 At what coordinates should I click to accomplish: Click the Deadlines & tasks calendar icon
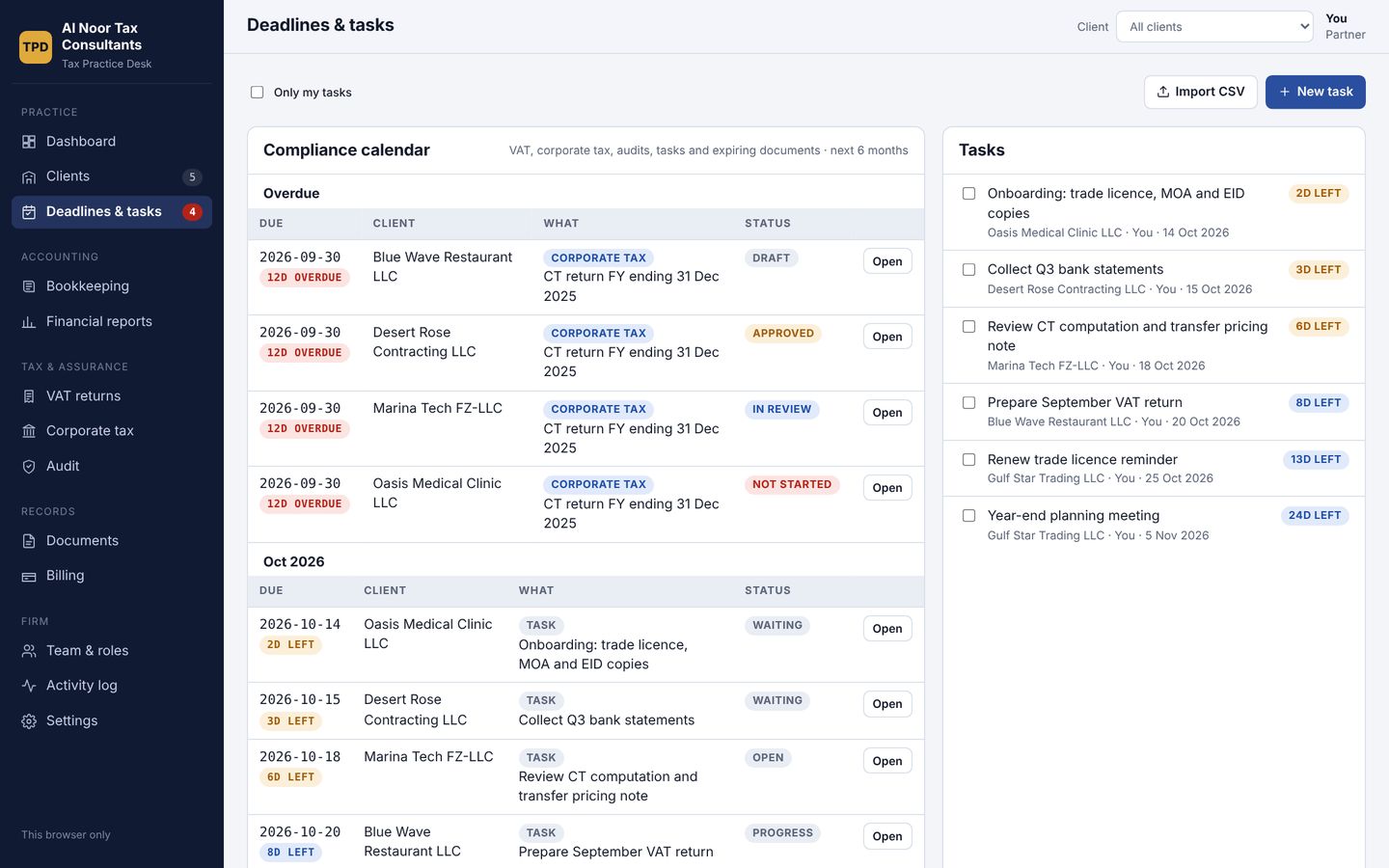29,212
